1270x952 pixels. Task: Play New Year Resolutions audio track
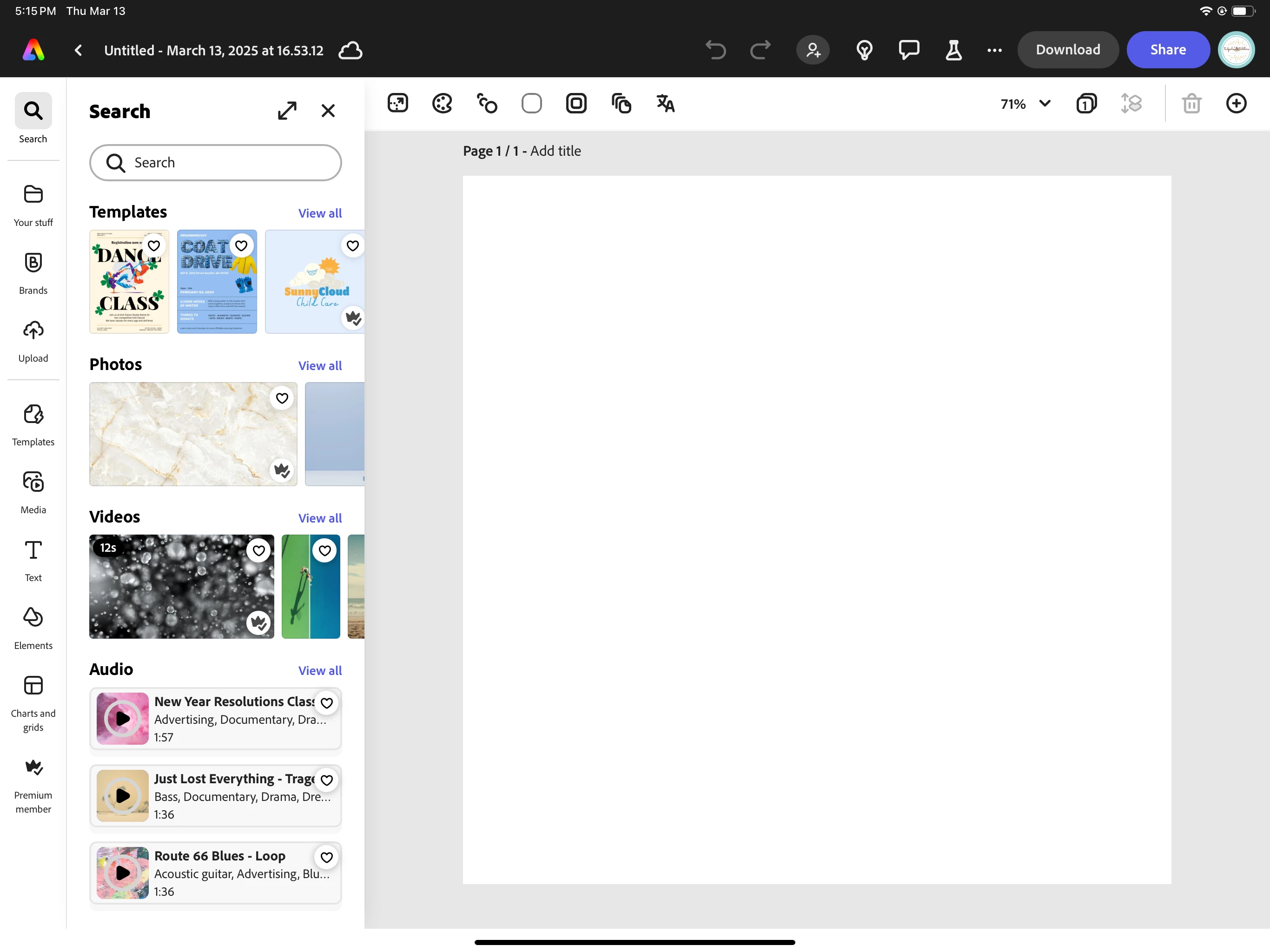122,718
